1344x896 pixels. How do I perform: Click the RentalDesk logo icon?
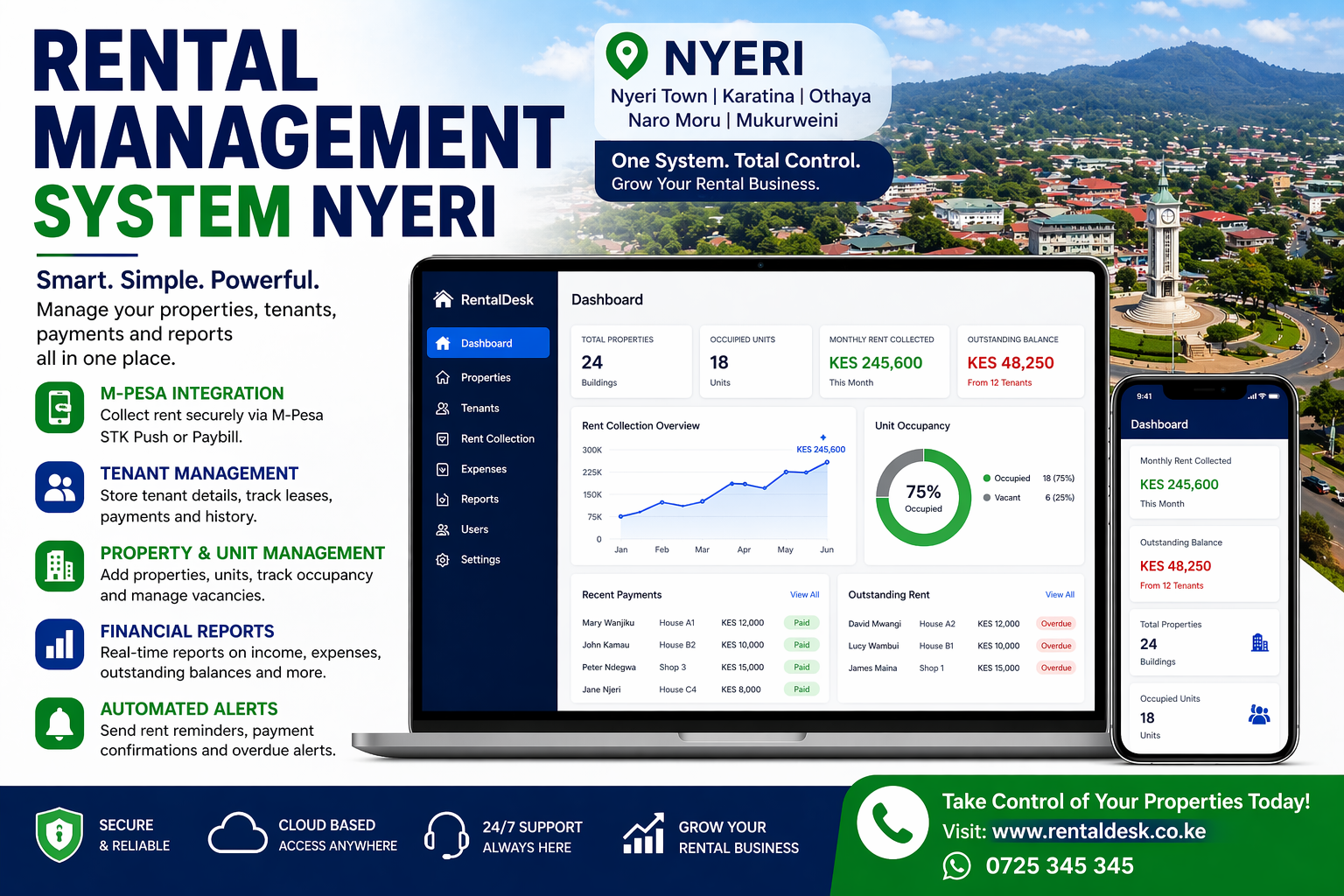click(443, 299)
